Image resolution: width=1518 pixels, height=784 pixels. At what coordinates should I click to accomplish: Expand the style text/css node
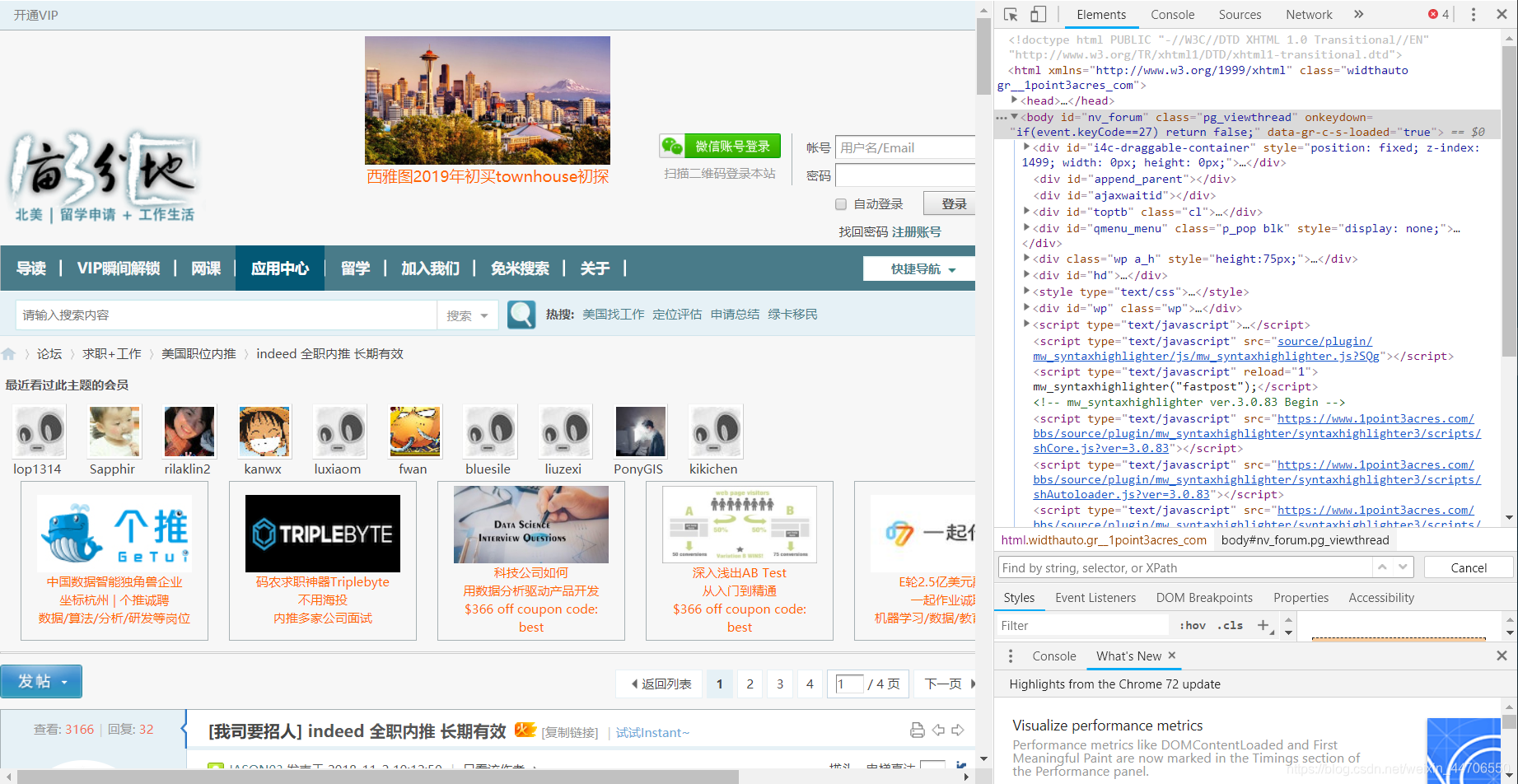pos(1026,292)
